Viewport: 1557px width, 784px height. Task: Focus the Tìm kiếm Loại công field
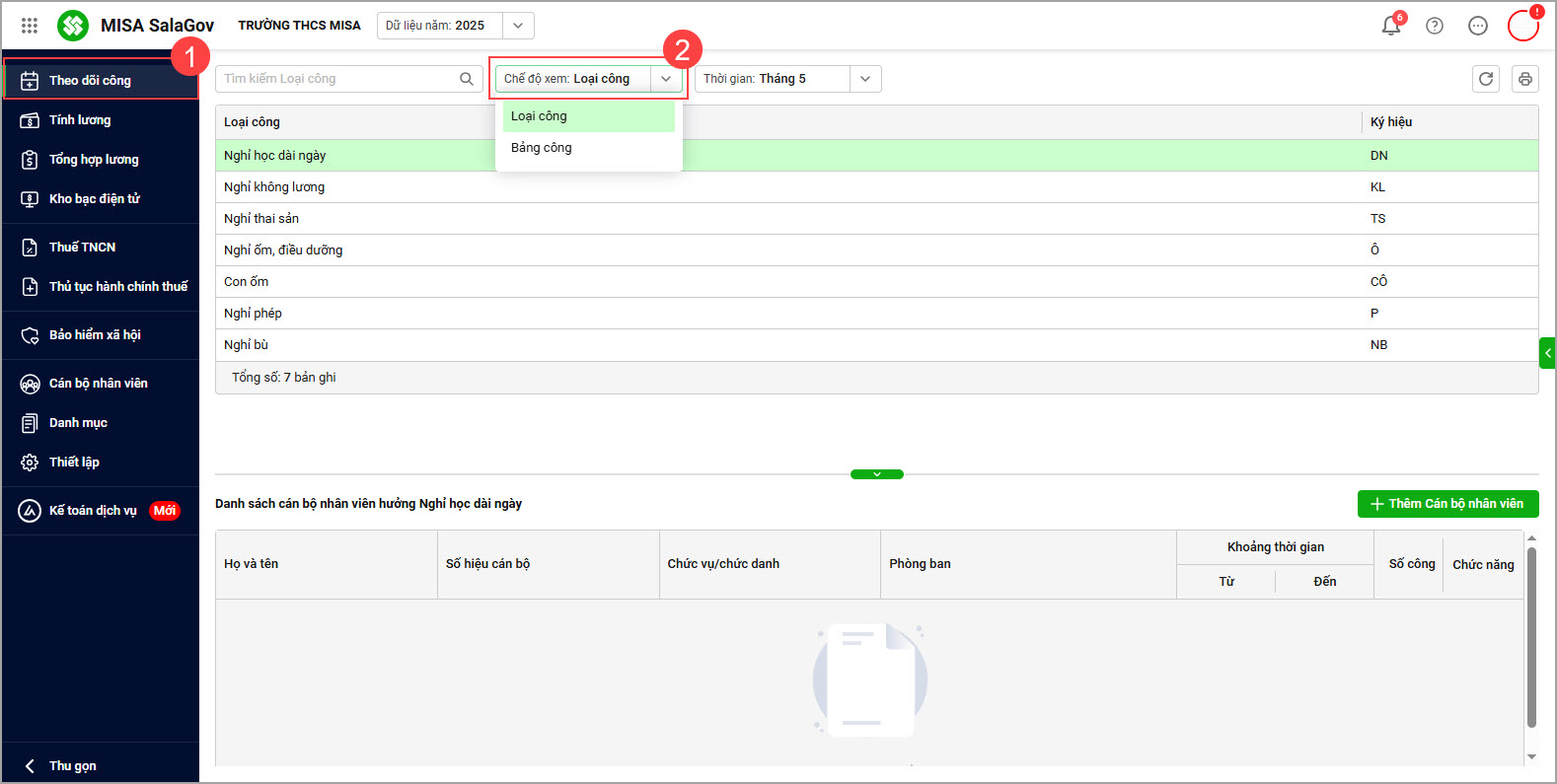tap(335, 79)
